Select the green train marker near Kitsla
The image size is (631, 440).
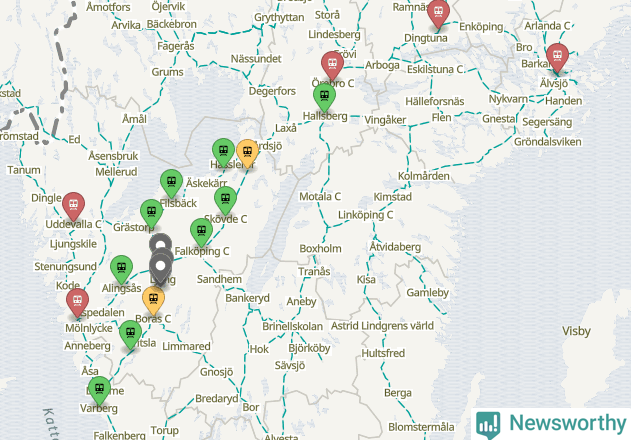[x=130, y=334]
